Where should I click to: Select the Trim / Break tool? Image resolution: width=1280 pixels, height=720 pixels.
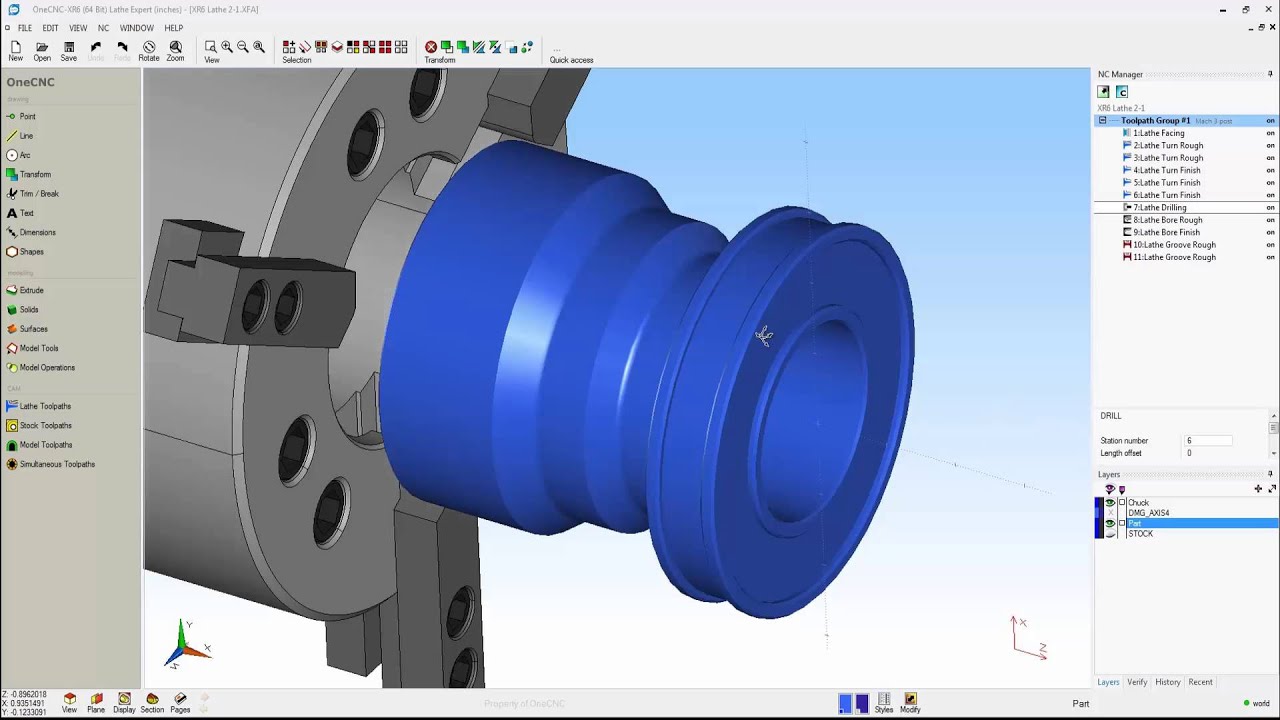tap(32, 194)
